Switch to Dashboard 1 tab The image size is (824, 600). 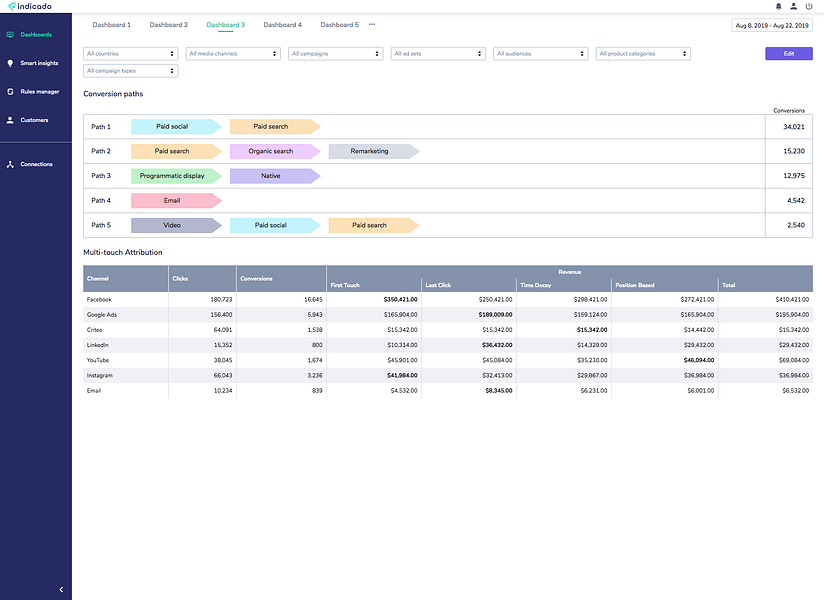[111, 25]
